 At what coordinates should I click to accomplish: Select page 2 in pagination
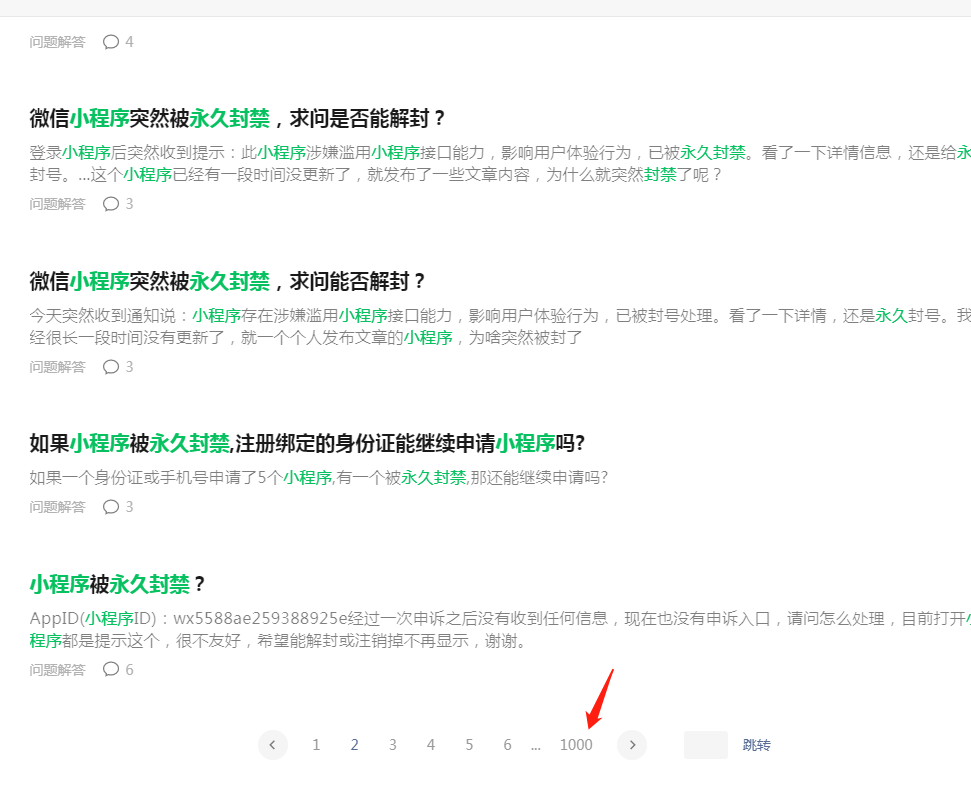tap(354, 745)
